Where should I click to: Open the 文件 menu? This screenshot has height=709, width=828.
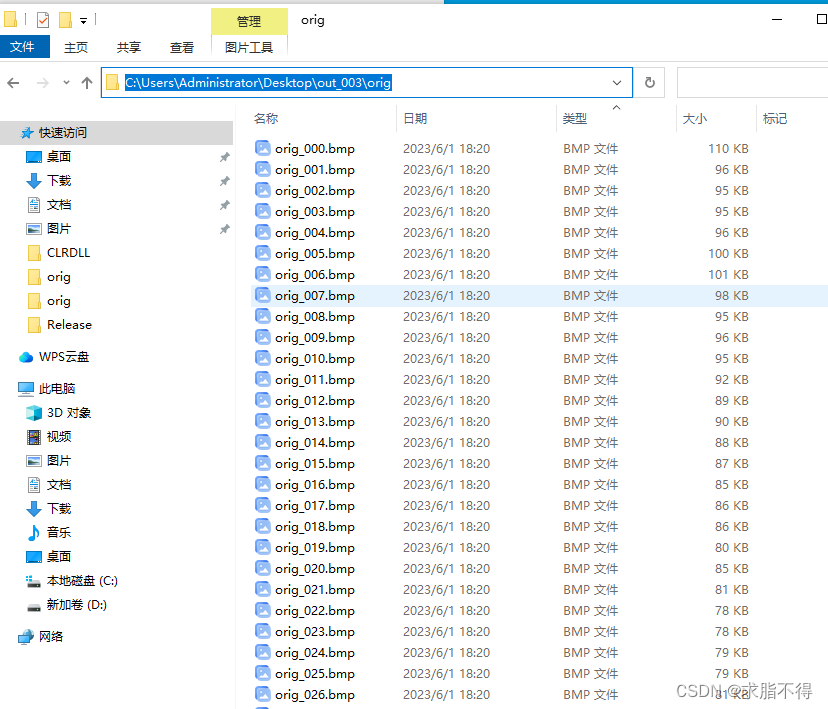pos(24,46)
